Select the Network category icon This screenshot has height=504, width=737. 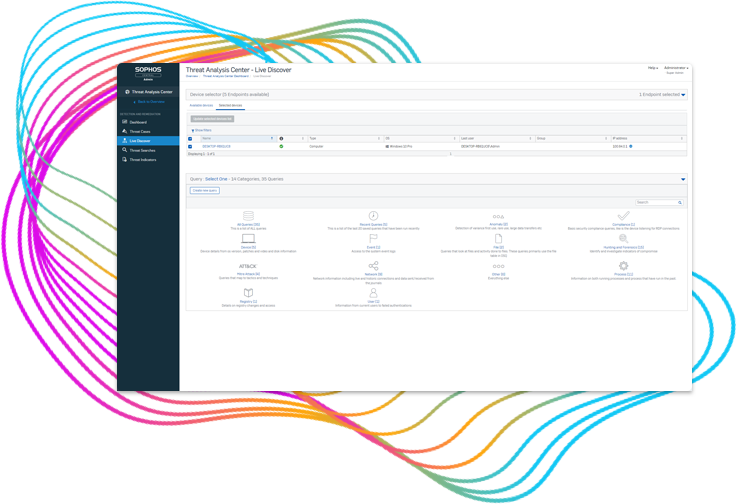[373, 266]
